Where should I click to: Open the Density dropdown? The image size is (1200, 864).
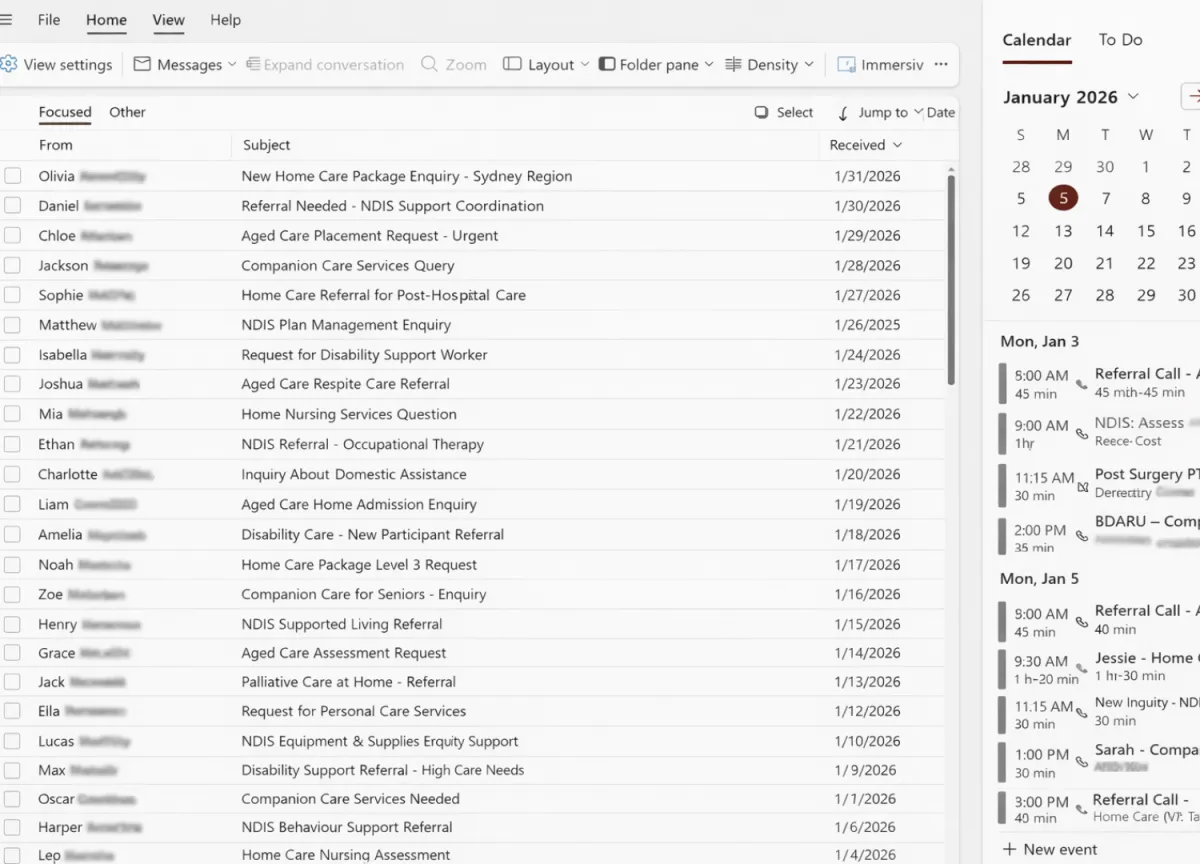770,64
